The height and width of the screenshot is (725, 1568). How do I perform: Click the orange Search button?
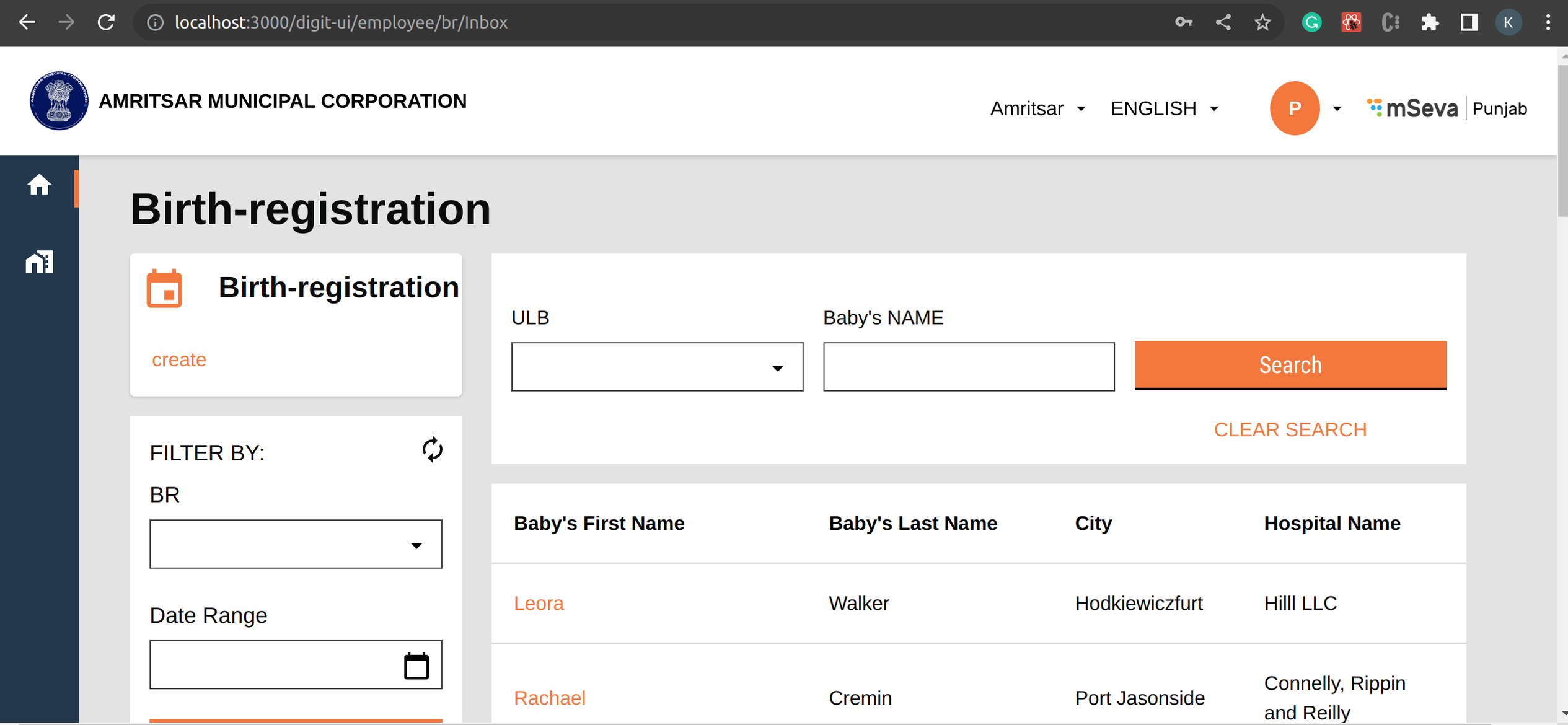click(1290, 365)
